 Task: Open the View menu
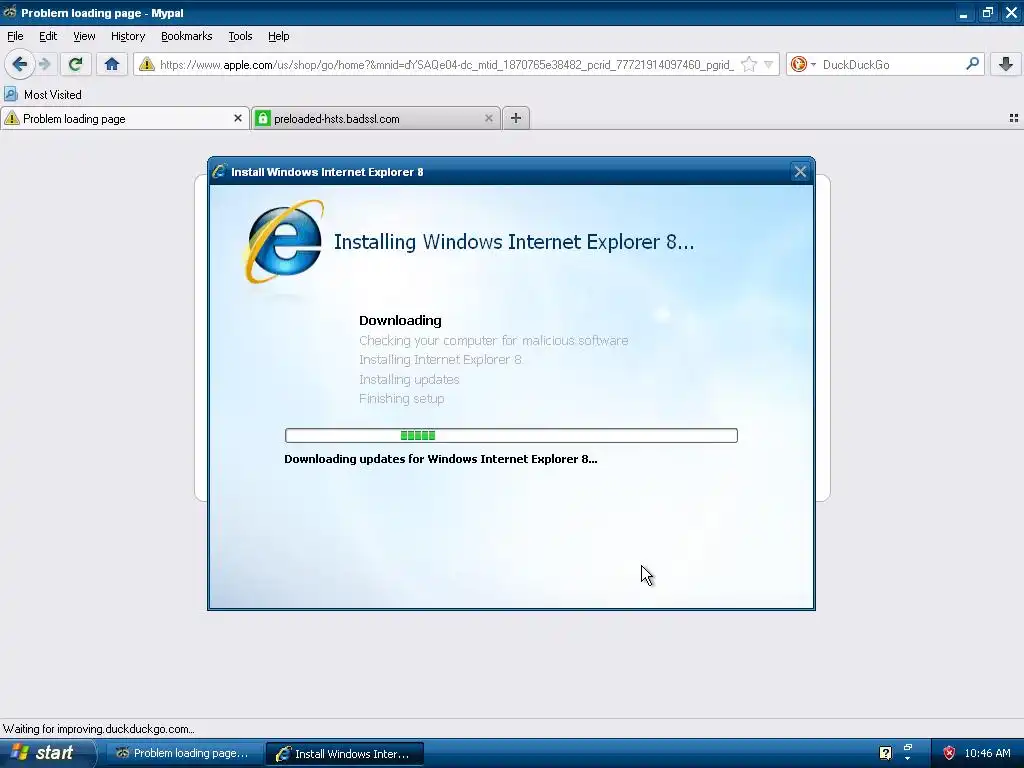[x=84, y=36]
